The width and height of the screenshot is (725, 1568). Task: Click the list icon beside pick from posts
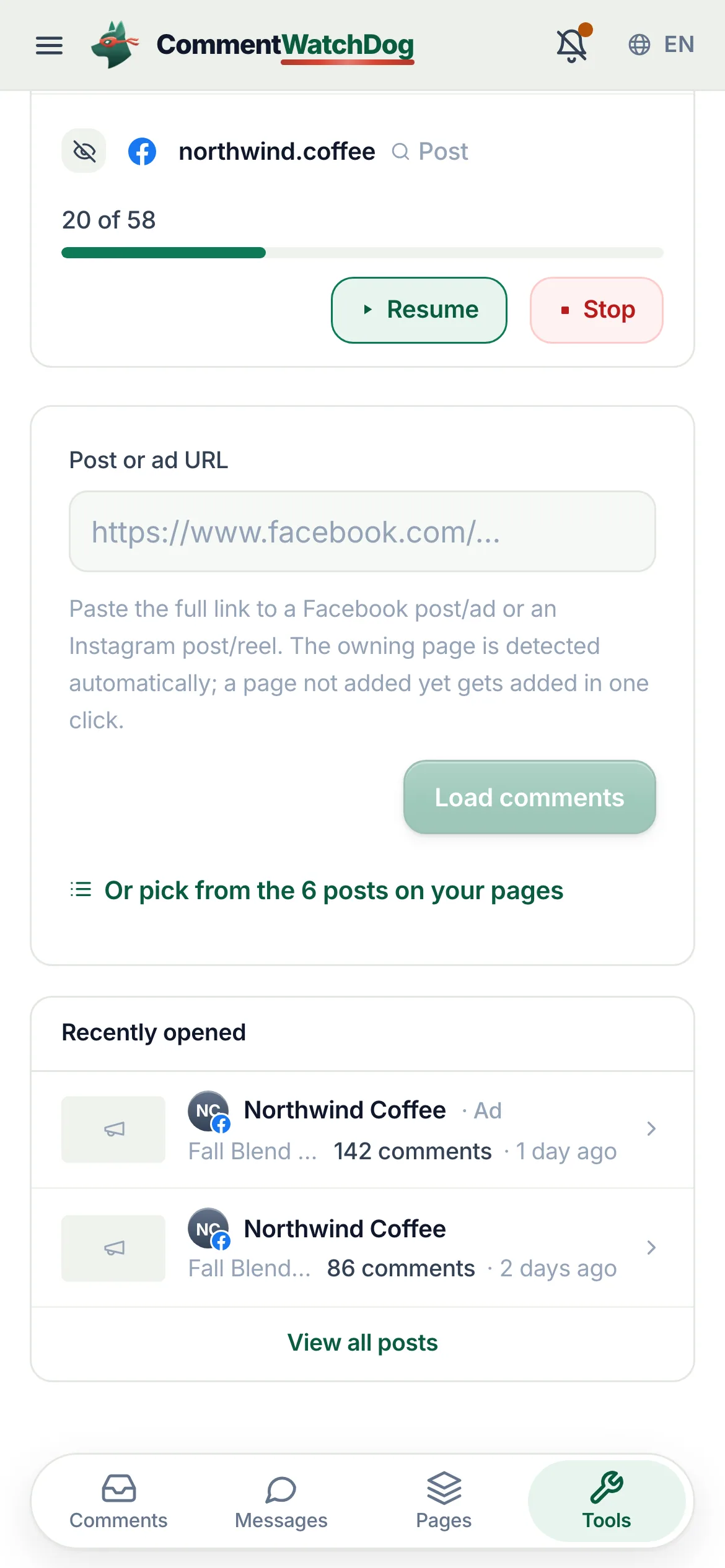(x=81, y=890)
